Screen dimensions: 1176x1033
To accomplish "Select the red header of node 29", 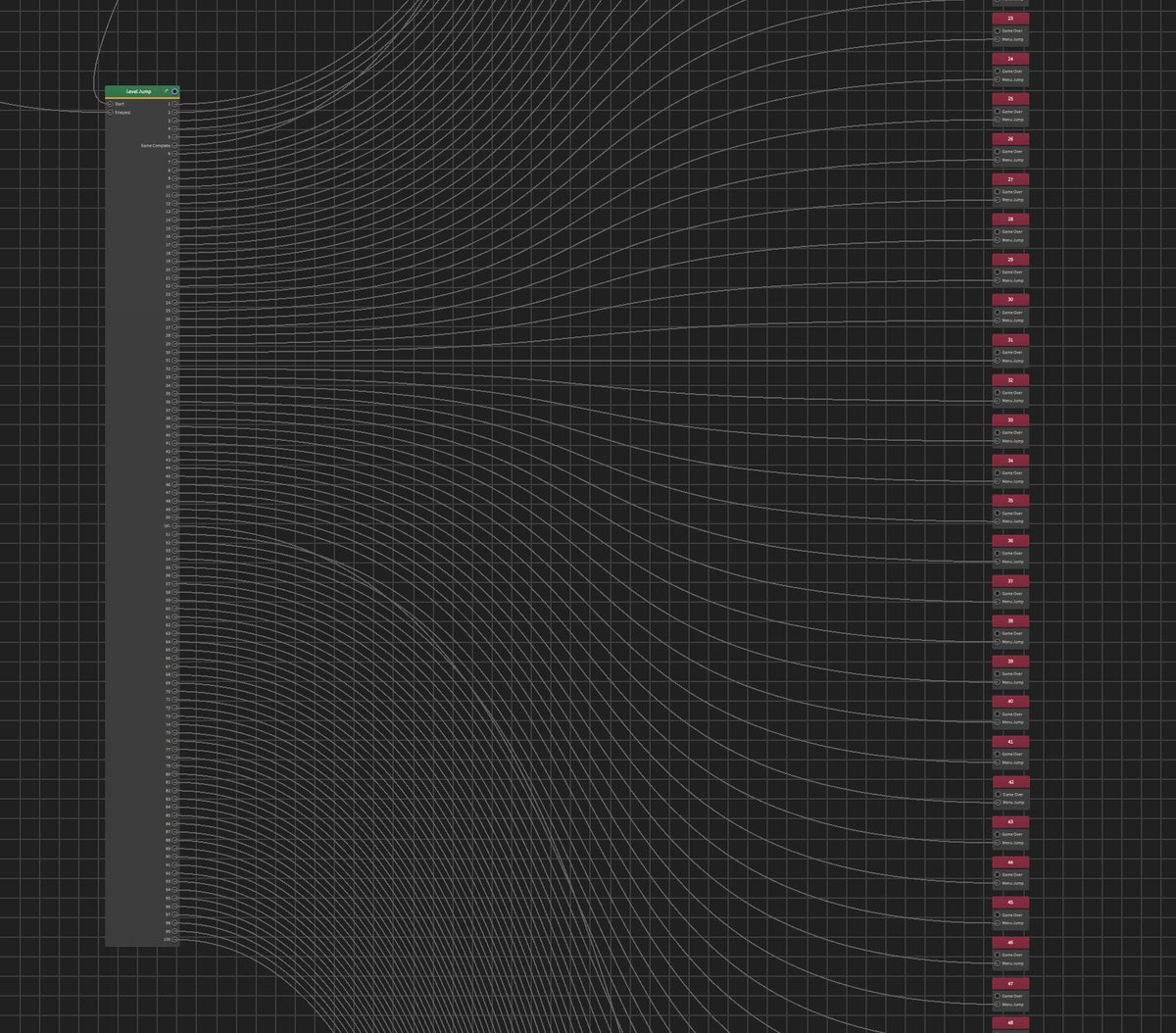I will point(1010,259).
